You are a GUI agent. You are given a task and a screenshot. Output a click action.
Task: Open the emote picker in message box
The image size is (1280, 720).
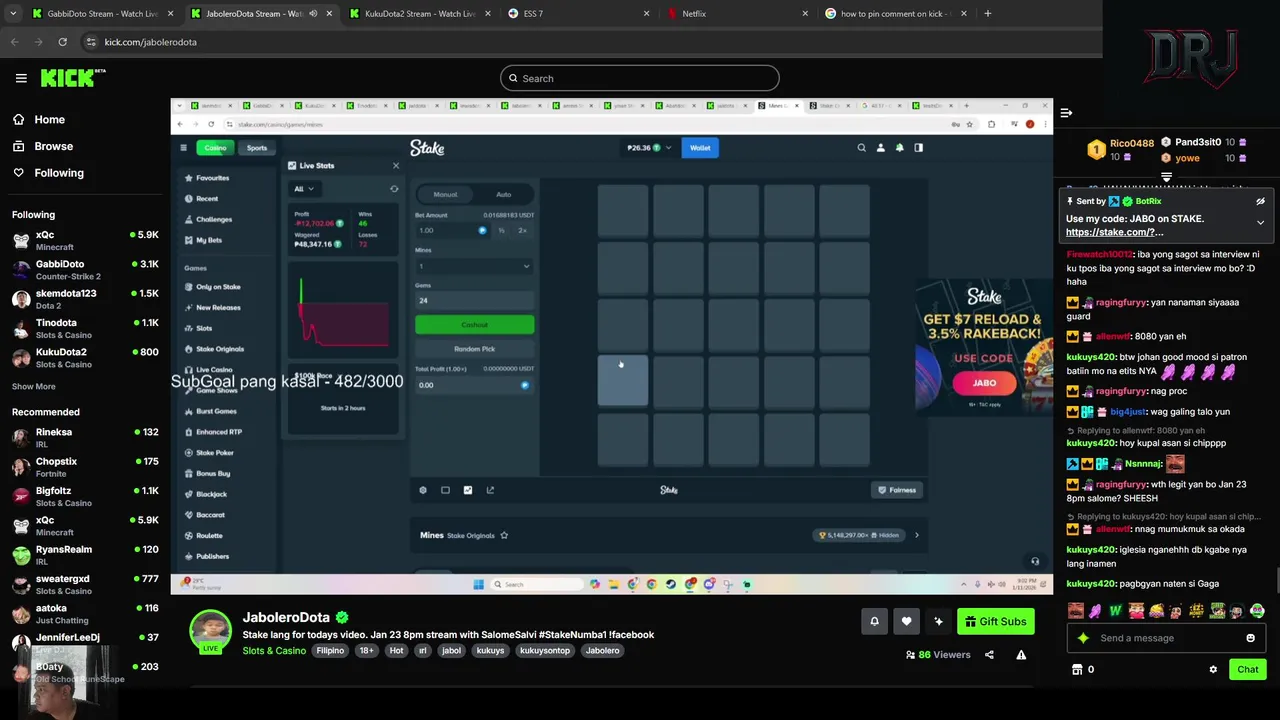[x=1250, y=638]
